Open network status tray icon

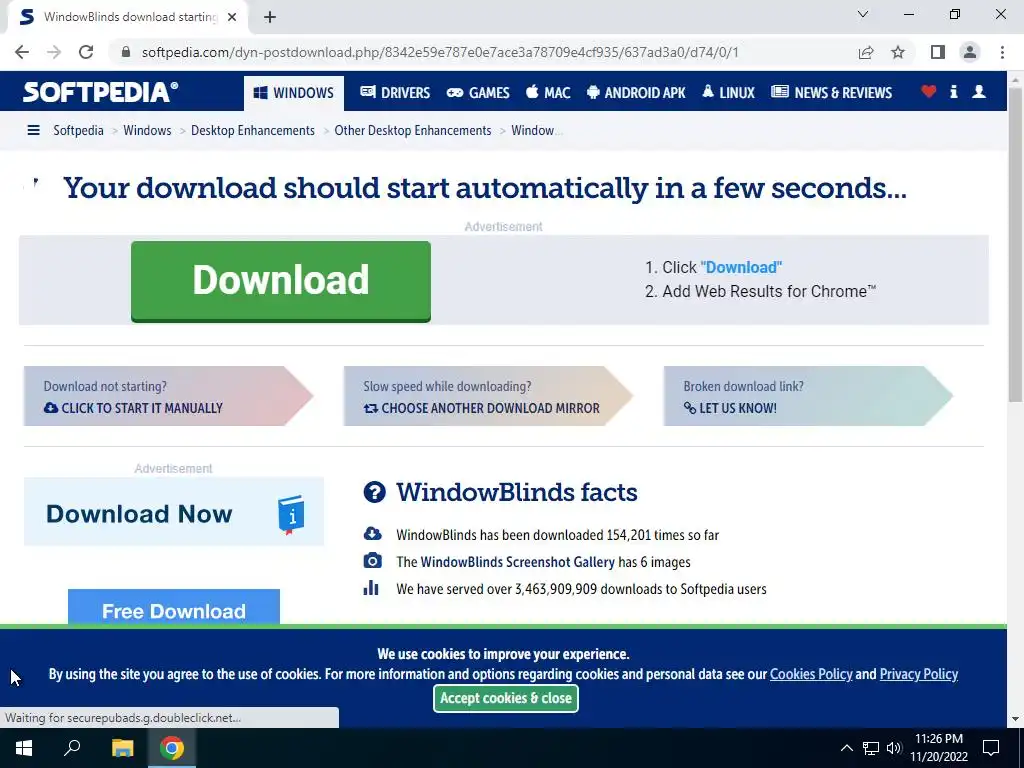[x=871, y=748]
